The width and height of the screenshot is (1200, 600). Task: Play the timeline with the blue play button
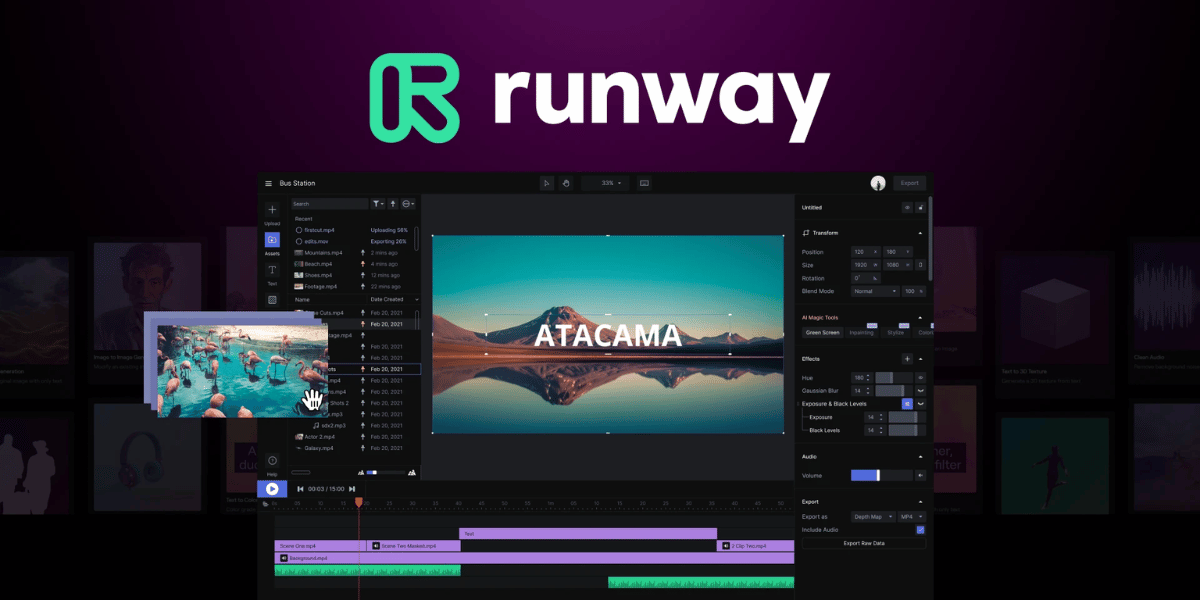[272, 489]
